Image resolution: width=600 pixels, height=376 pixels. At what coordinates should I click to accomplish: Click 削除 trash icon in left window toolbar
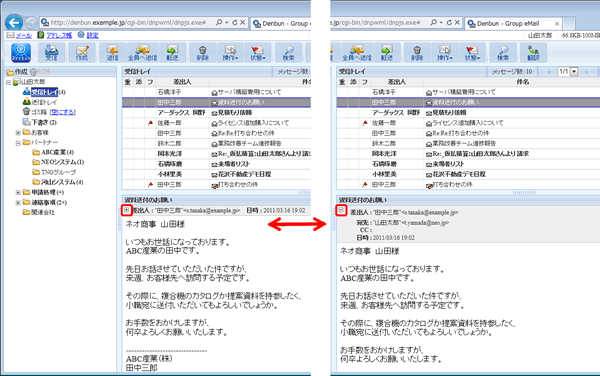click(x=202, y=53)
